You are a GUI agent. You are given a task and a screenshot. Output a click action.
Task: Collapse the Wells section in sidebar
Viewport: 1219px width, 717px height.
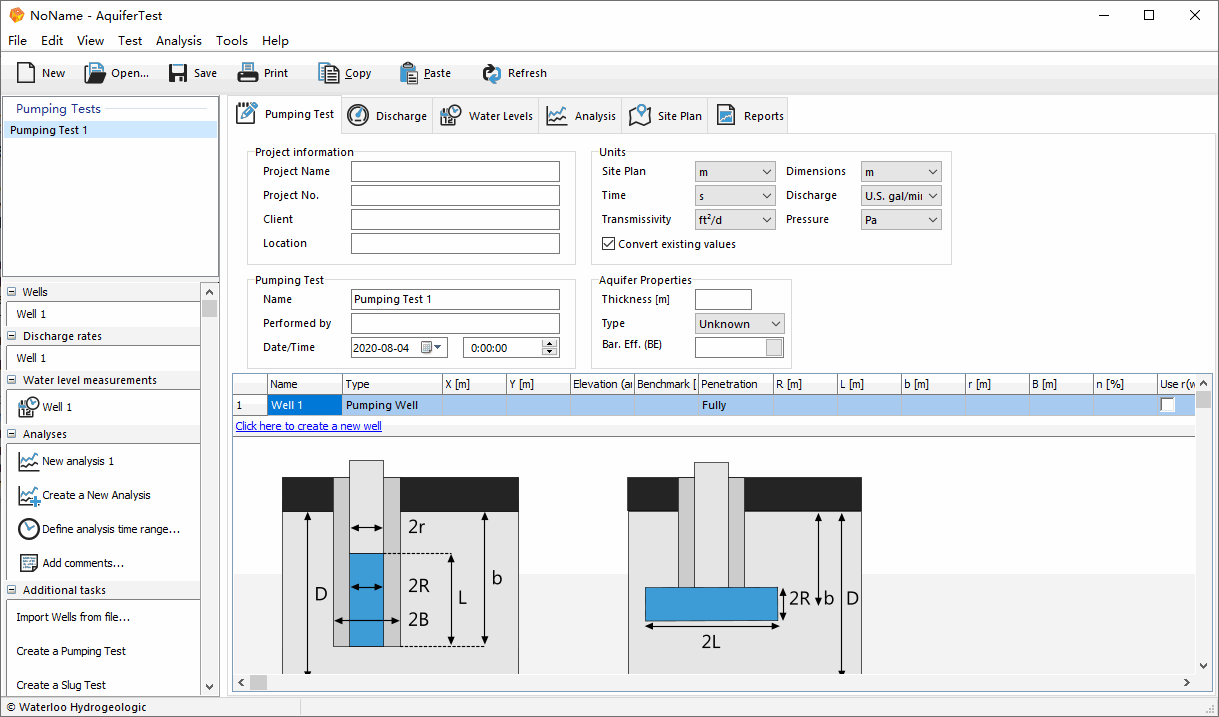coord(12,292)
